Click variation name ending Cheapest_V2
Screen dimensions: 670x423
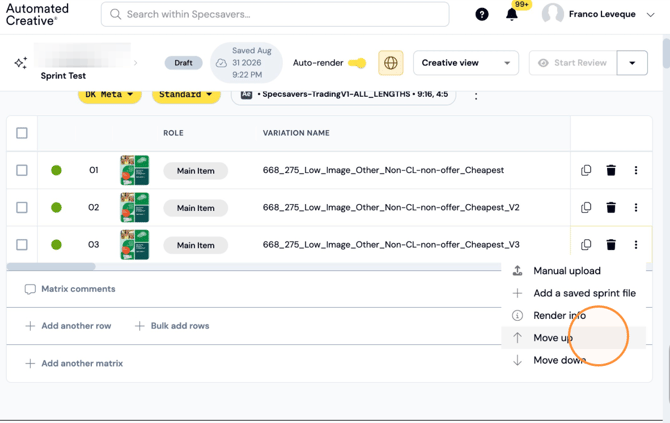click(391, 207)
